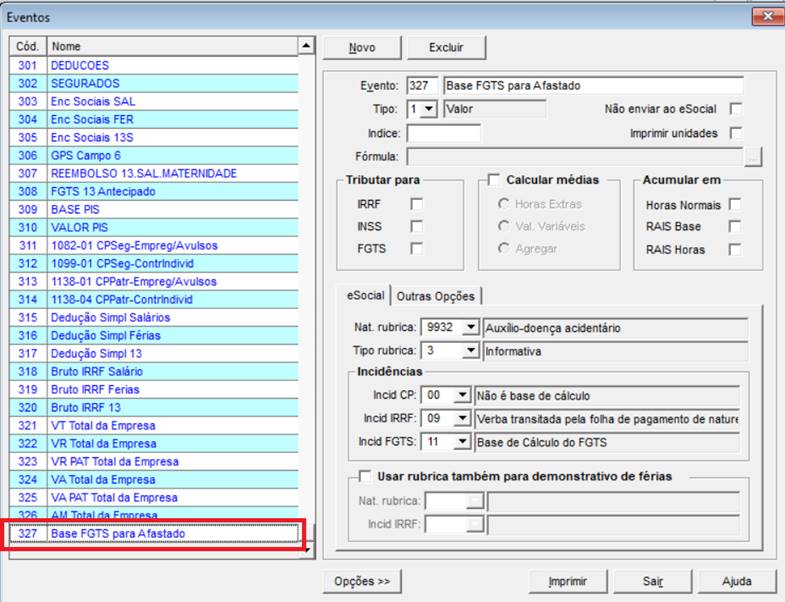Click the Novo button
The image size is (785, 602).
(x=362, y=47)
